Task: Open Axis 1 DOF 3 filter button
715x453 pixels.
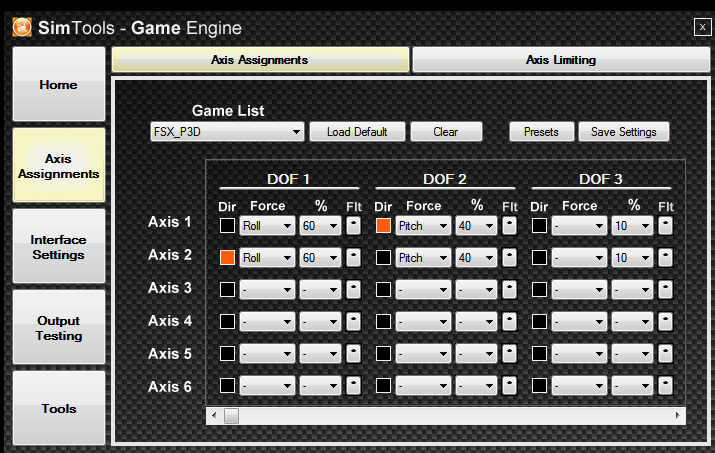Action: [x=665, y=225]
